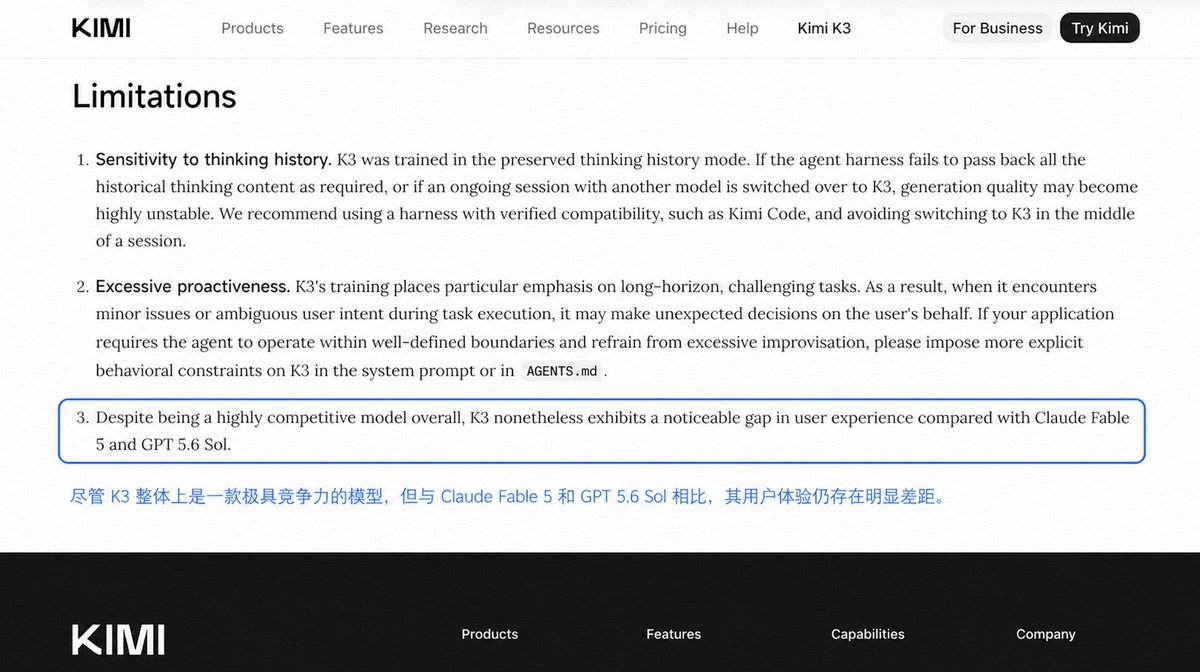Open the Help navigation item

tap(742, 28)
